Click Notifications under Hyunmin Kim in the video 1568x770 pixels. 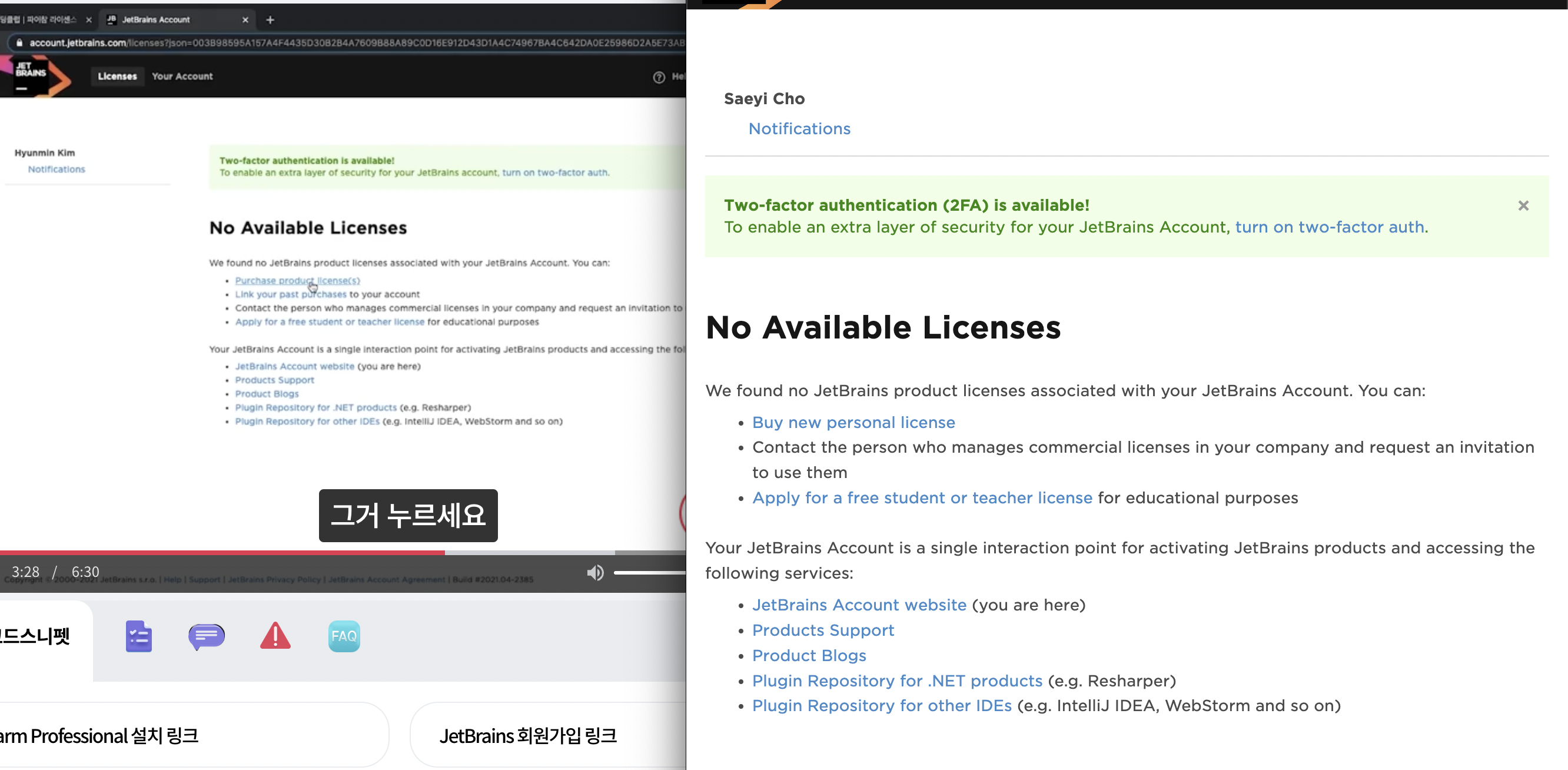pos(57,169)
